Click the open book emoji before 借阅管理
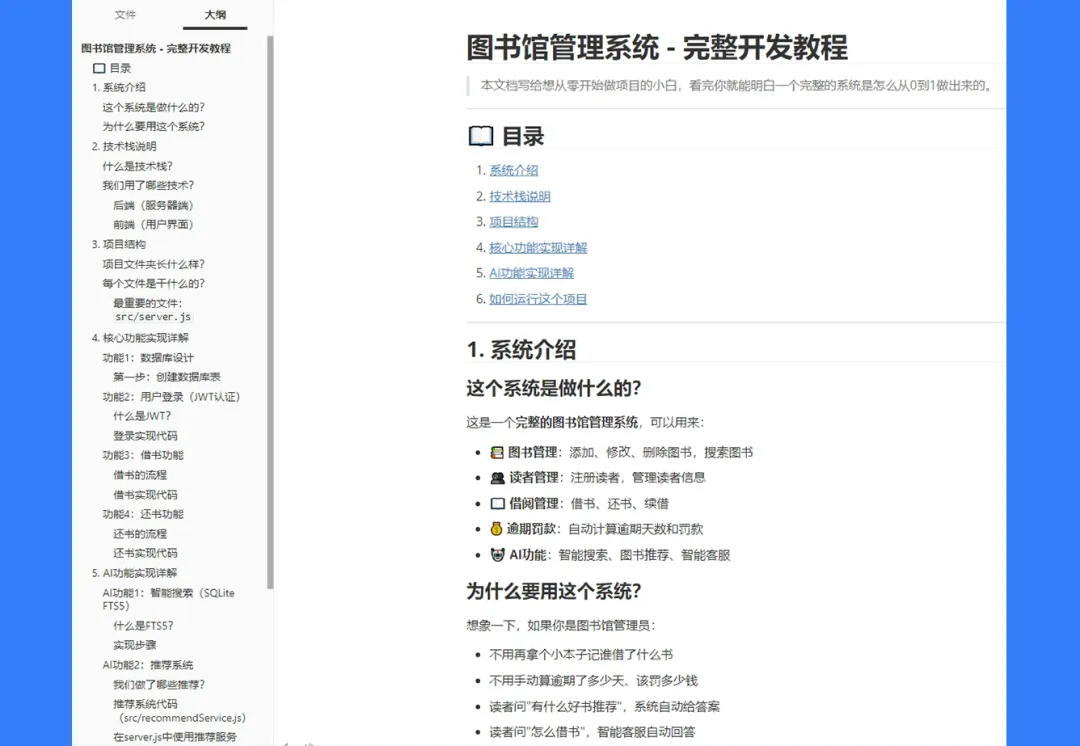The width and height of the screenshot is (1080, 746). pyautogui.click(x=497, y=504)
